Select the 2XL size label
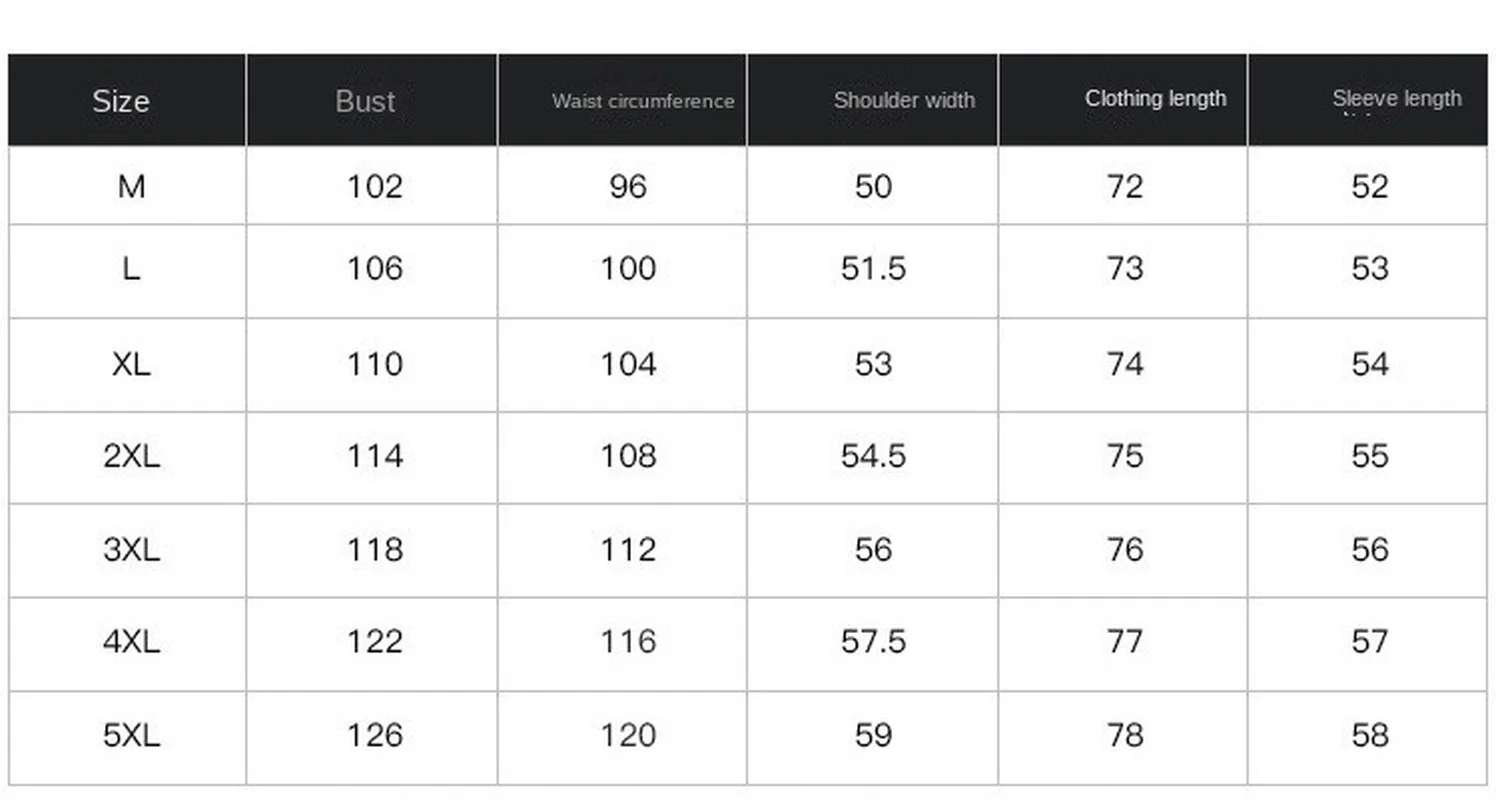The height and width of the screenshot is (800, 1496). point(131,456)
